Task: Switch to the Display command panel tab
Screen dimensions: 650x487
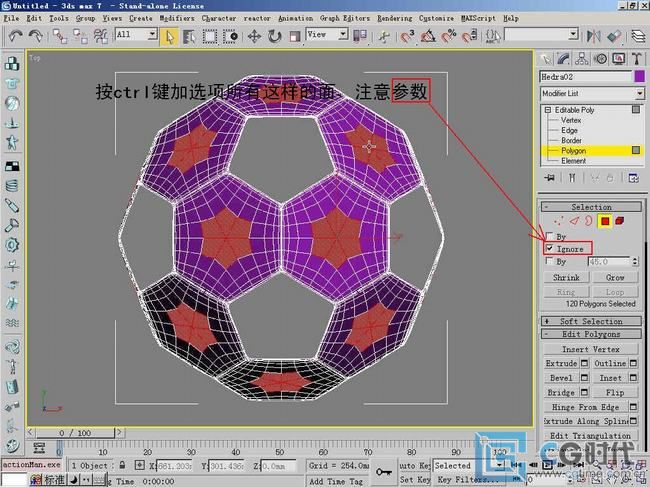Action: click(618, 59)
